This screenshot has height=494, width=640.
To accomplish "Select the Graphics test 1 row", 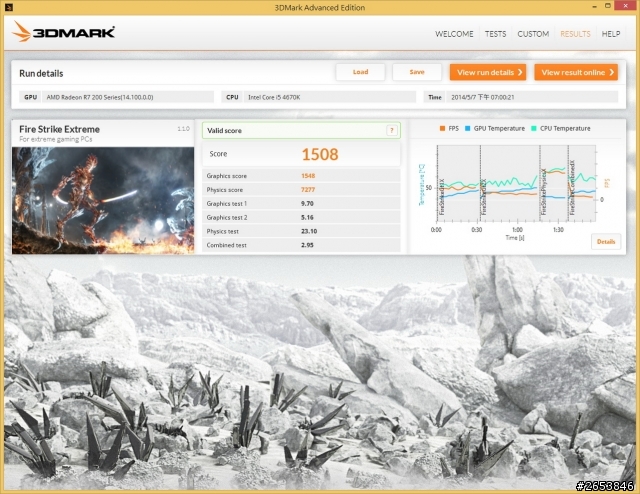I will 301,203.
